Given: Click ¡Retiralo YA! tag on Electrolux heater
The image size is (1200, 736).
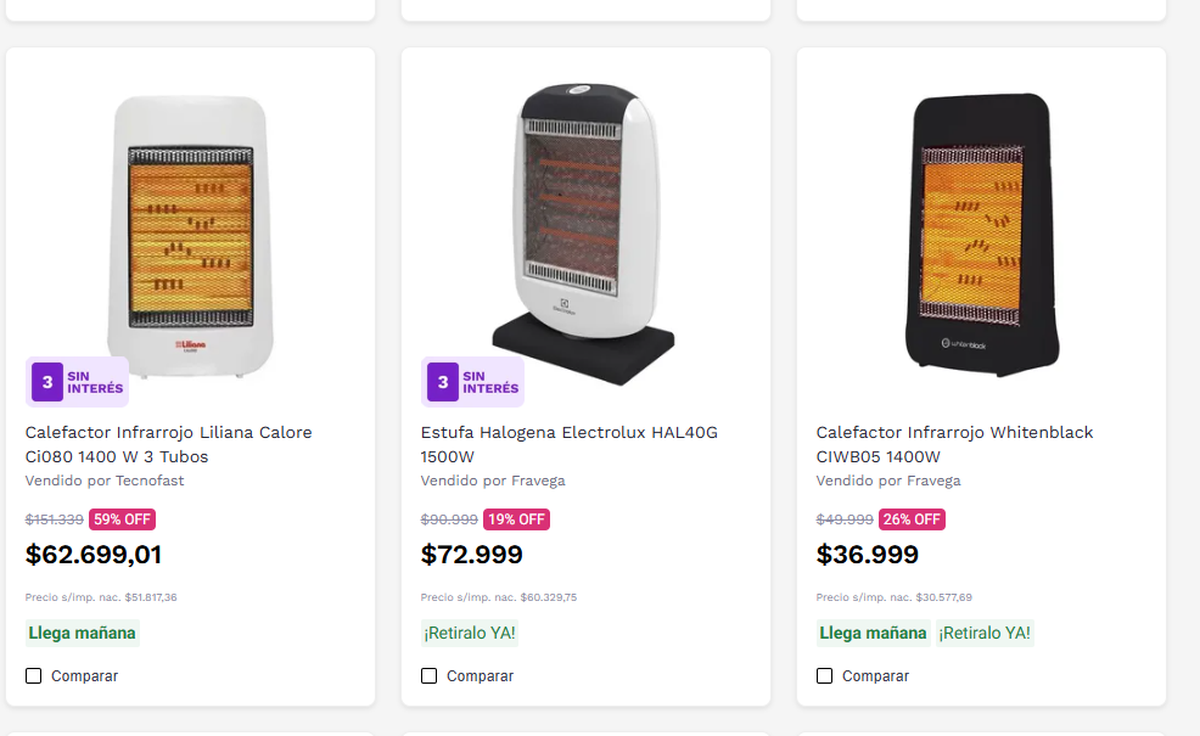Looking at the screenshot, I should 470,633.
